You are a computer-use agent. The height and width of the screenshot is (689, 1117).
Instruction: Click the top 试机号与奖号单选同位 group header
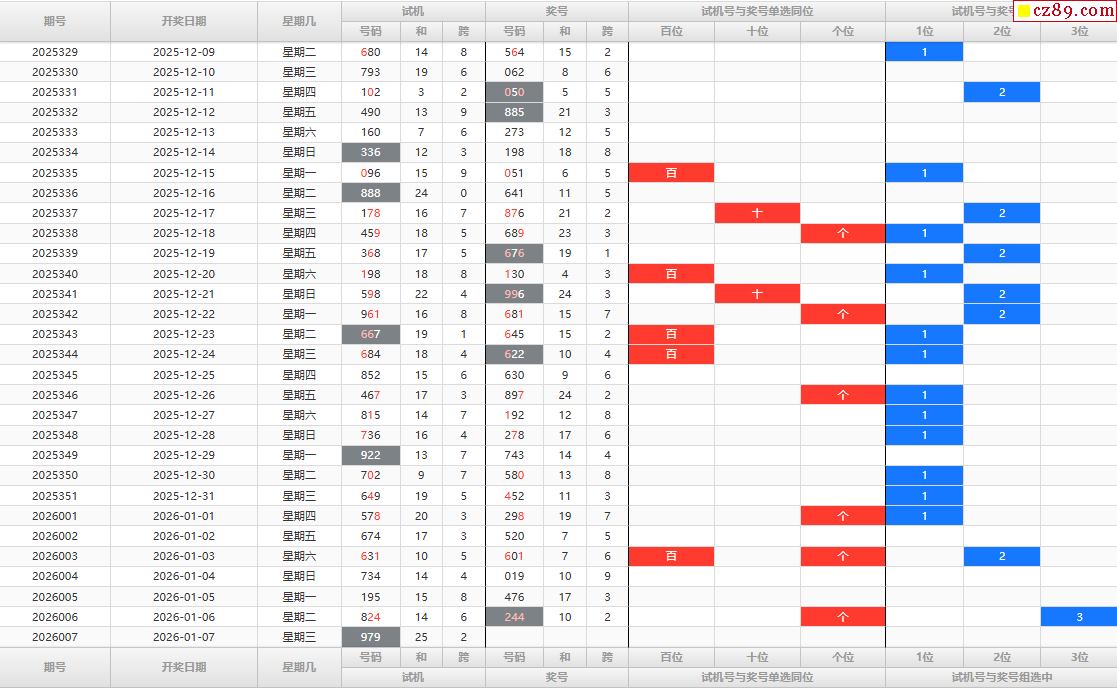coord(756,11)
